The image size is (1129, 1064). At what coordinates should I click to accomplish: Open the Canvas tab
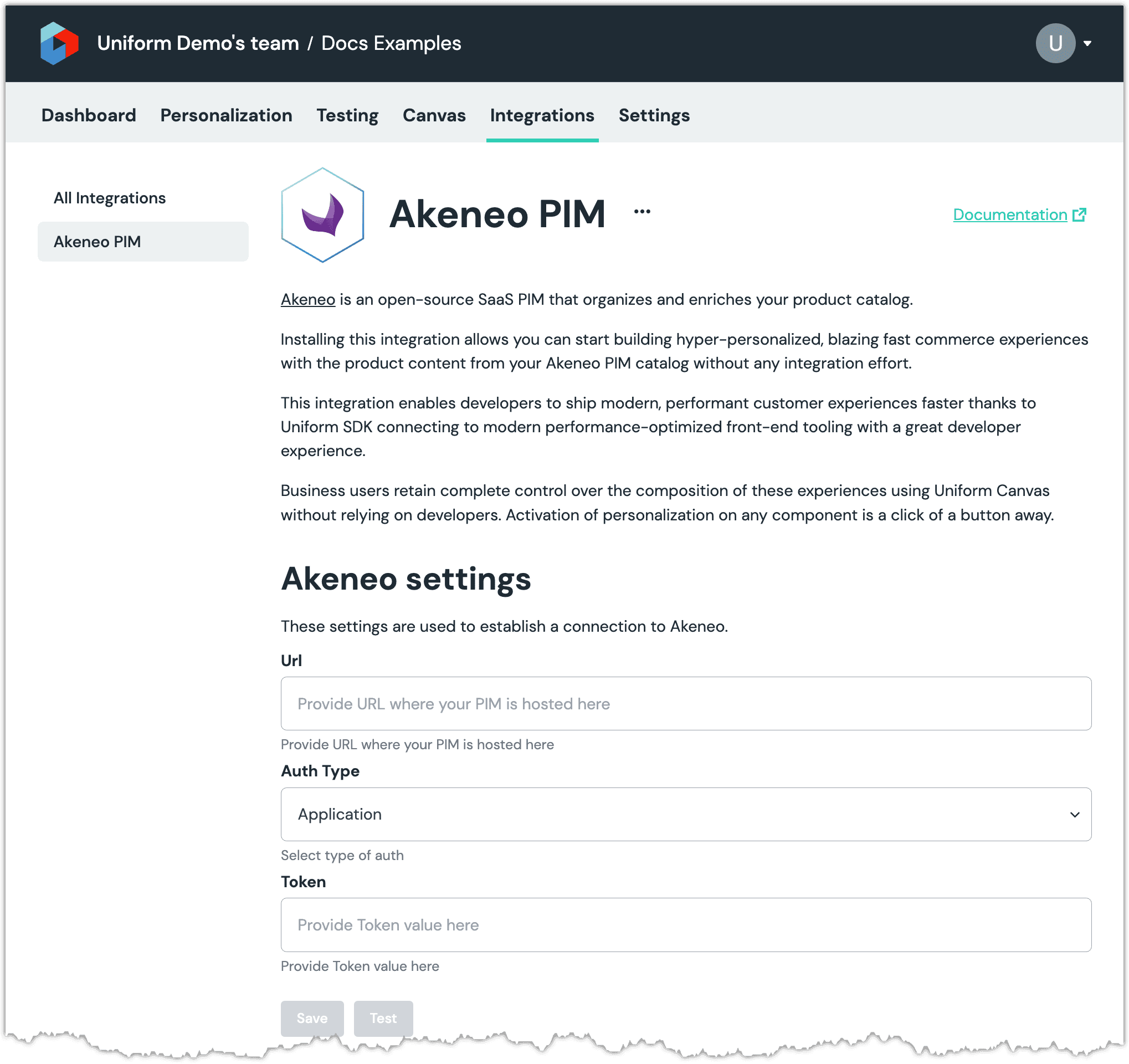(x=434, y=115)
